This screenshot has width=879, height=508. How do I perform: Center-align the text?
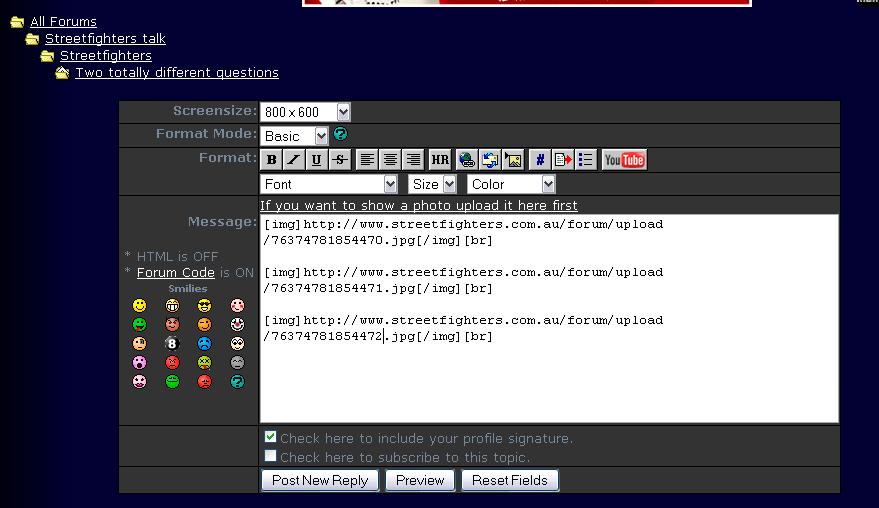click(x=390, y=160)
